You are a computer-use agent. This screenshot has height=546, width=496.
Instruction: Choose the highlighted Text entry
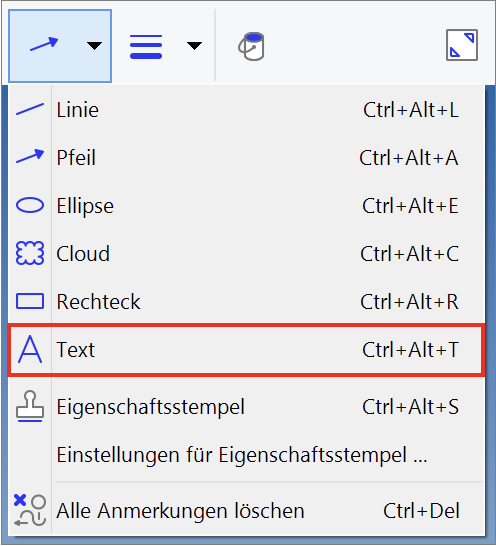pyautogui.click(x=247, y=350)
